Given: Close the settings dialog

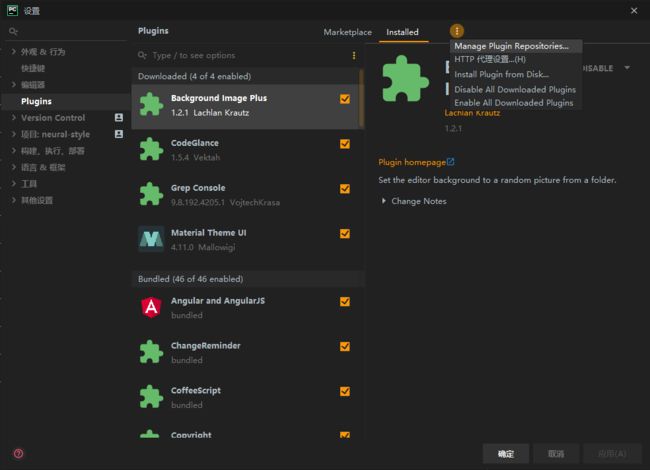Looking at the screenshot, I should pyautogui.click(x=634, y=11).
